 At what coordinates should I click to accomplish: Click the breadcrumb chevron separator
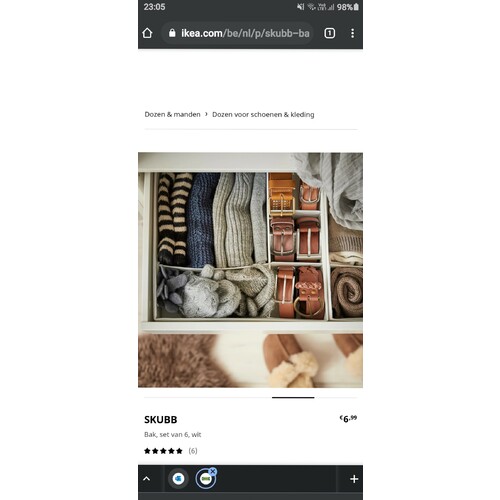tap(206, 114)
